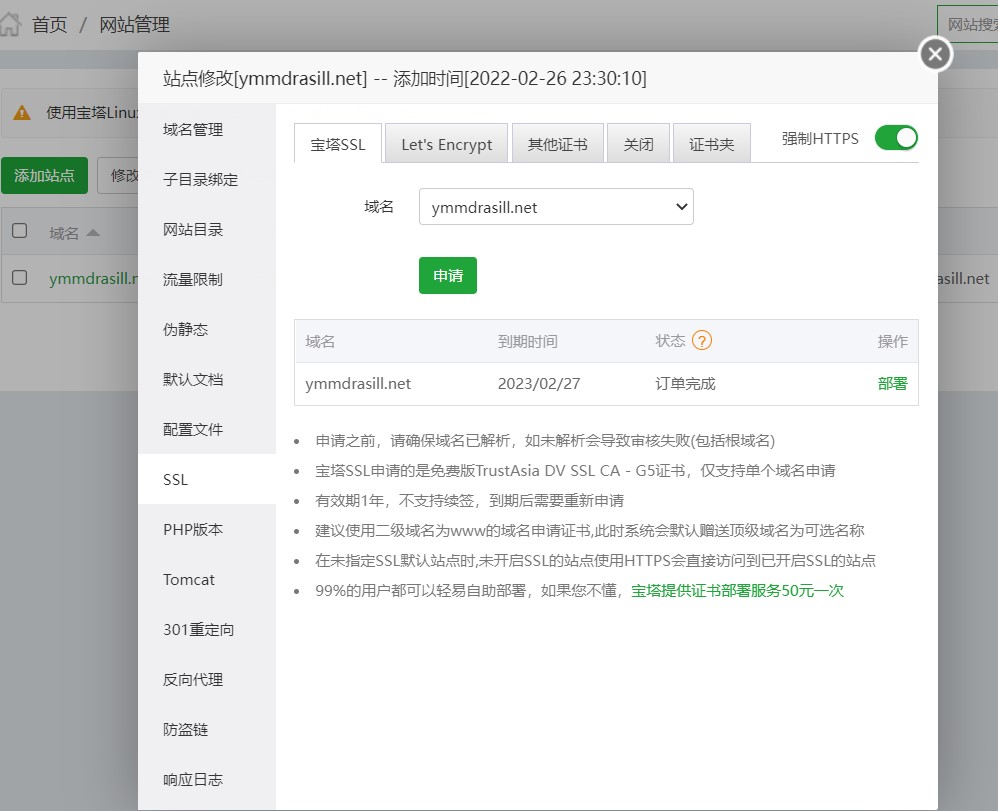The width and height of the screenshot is (998, 811).
Task: Click the home icon in breadcrumb
Action: pos(10,24)
